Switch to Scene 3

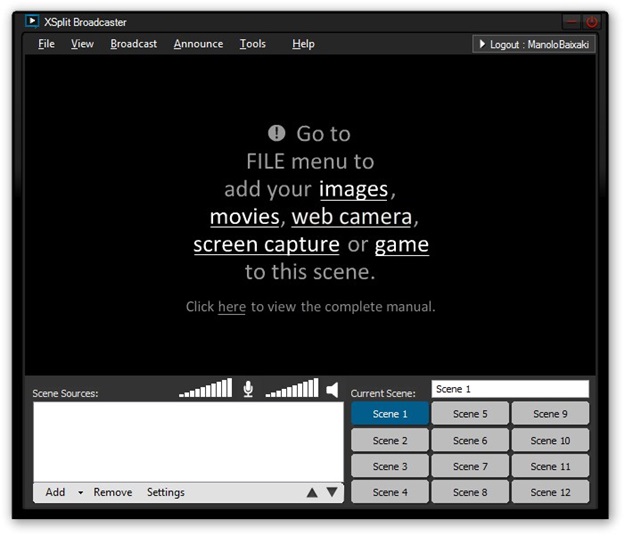click(390, 466)
